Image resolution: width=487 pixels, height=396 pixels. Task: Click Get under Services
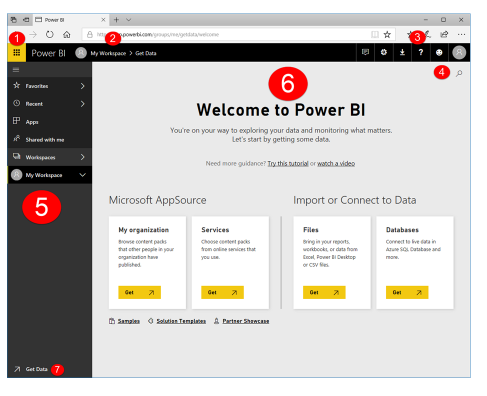pyautogui.click(x=222, y=292)
